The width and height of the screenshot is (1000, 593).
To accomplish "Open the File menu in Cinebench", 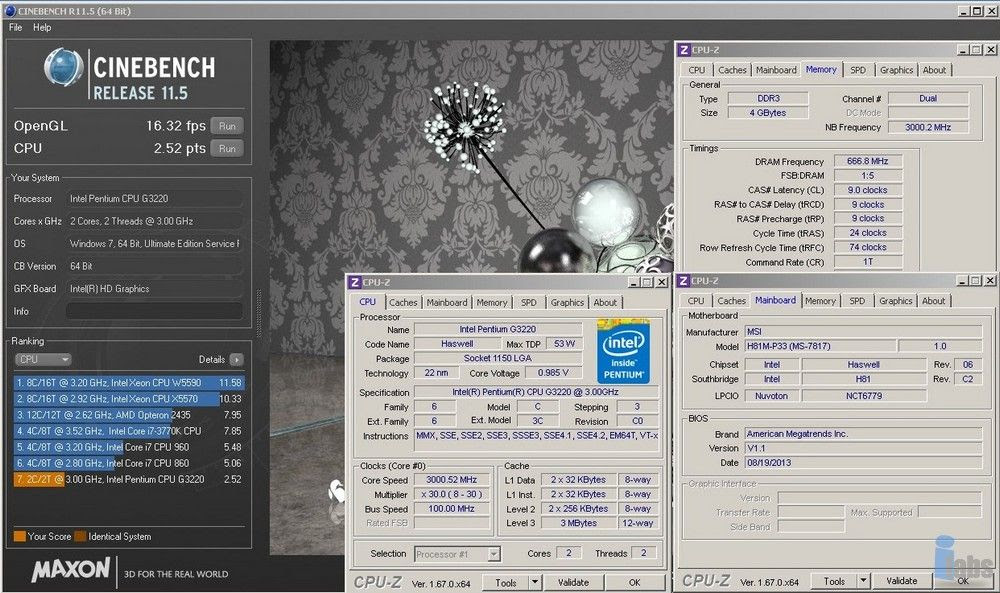I will [15, 27].
